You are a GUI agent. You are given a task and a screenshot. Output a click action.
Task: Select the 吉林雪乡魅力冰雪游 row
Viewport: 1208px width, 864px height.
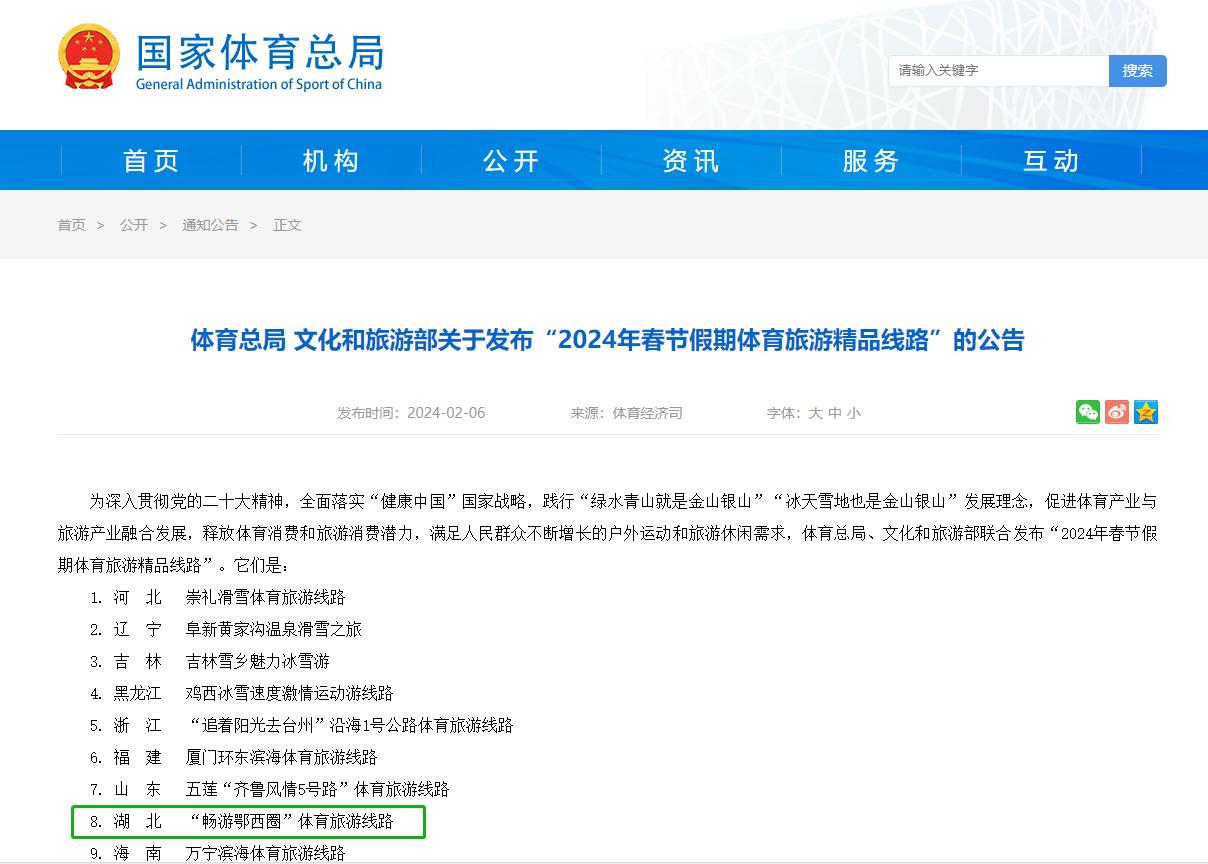[209, 661]
